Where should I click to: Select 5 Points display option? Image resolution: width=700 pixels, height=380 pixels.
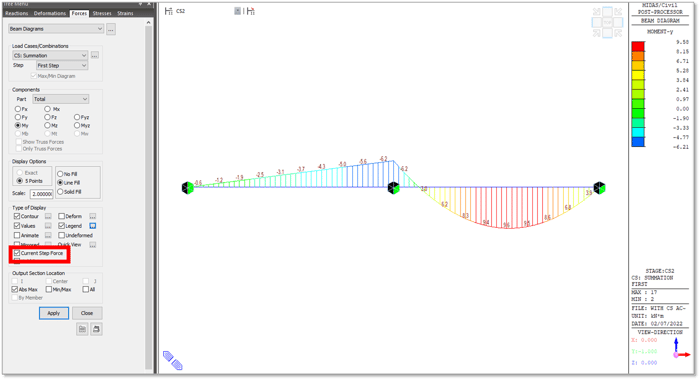point(20,181)
